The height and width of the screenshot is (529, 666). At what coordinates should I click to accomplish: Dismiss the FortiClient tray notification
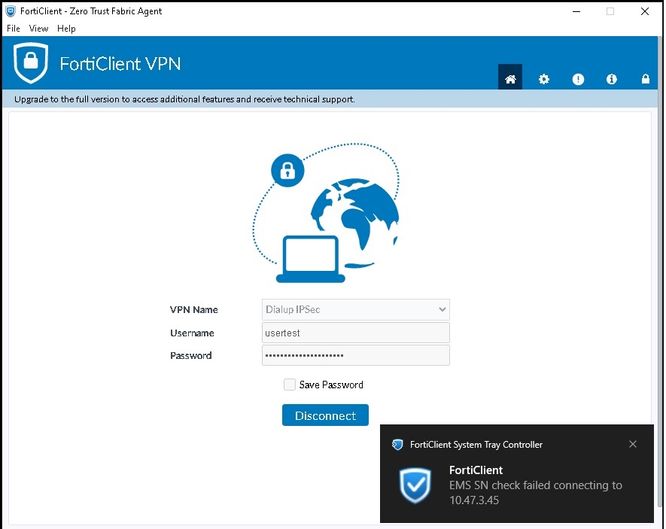point(632,444)
